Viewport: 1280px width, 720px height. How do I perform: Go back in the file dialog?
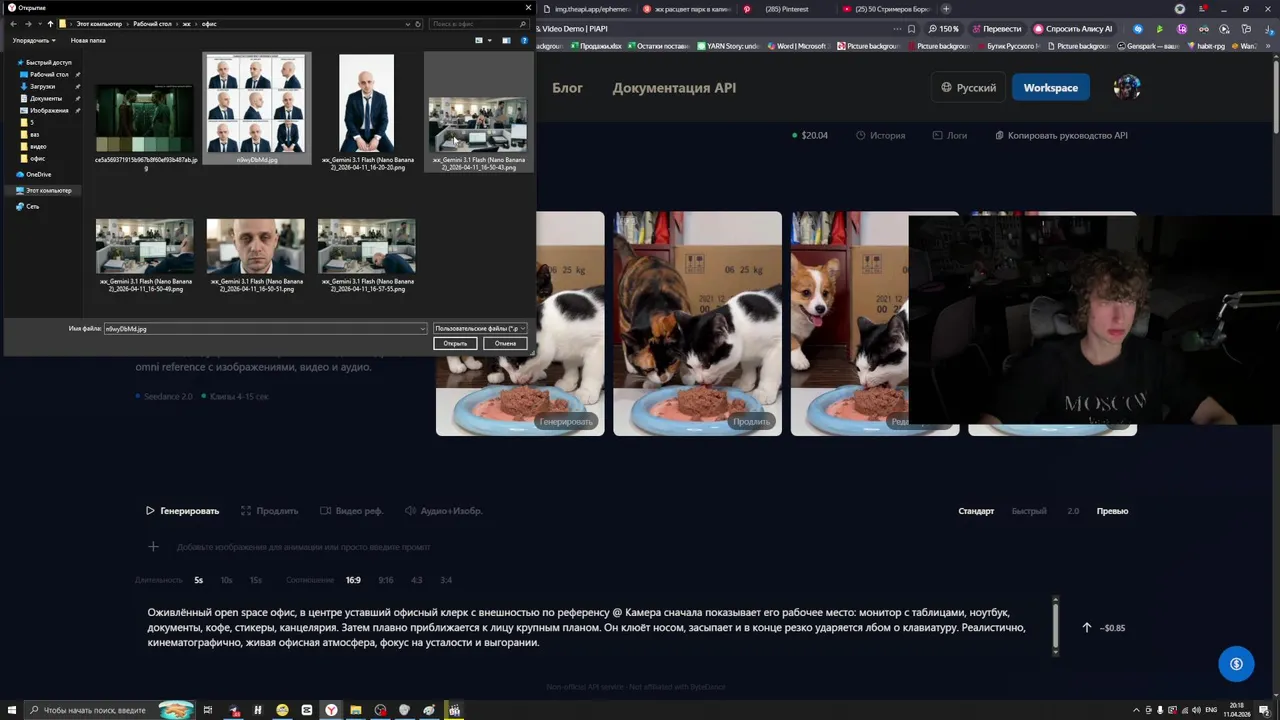click(x=14, y=24)
